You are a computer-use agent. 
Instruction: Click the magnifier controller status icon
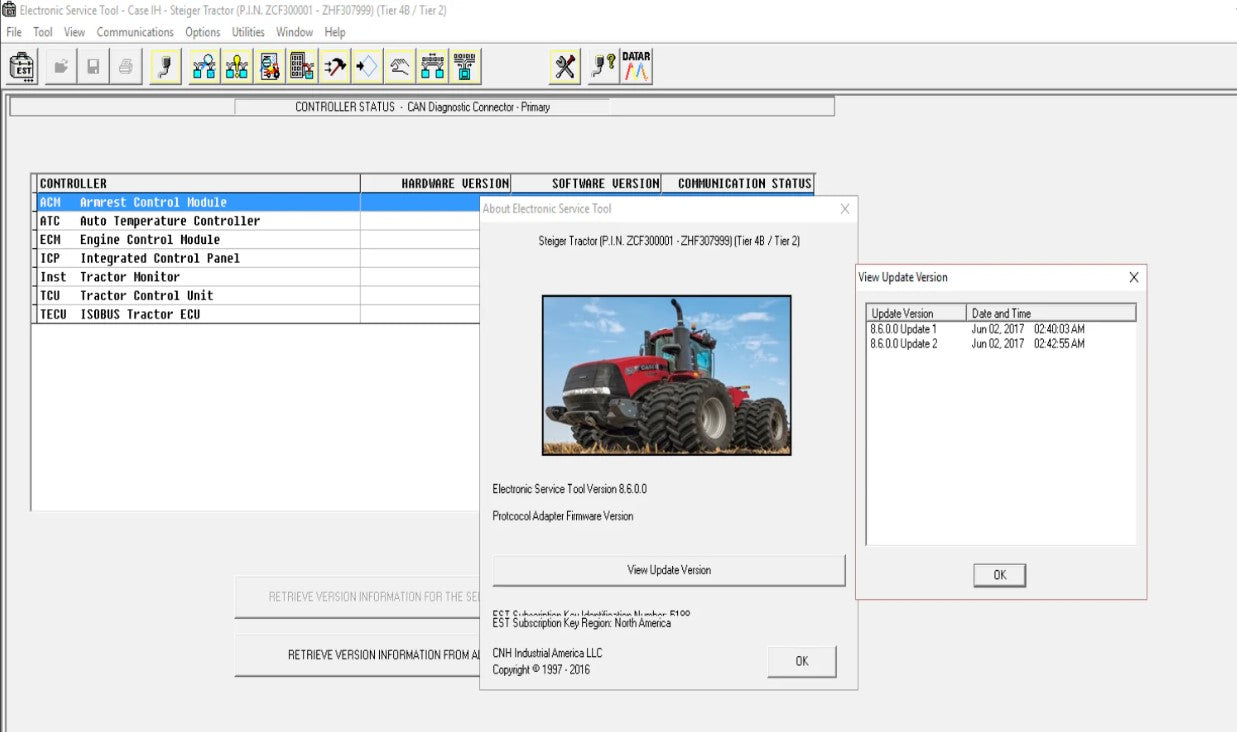point(205,67)
